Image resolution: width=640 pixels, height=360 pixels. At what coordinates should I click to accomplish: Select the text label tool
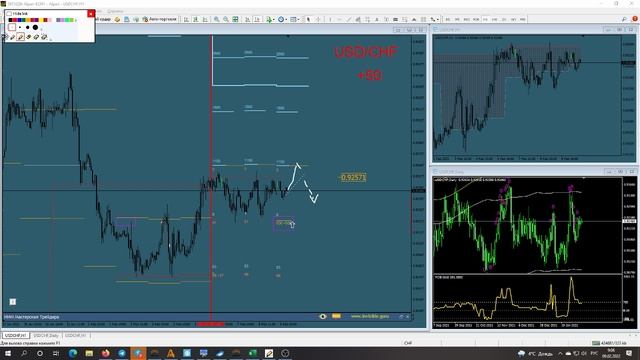coord(386,19)
